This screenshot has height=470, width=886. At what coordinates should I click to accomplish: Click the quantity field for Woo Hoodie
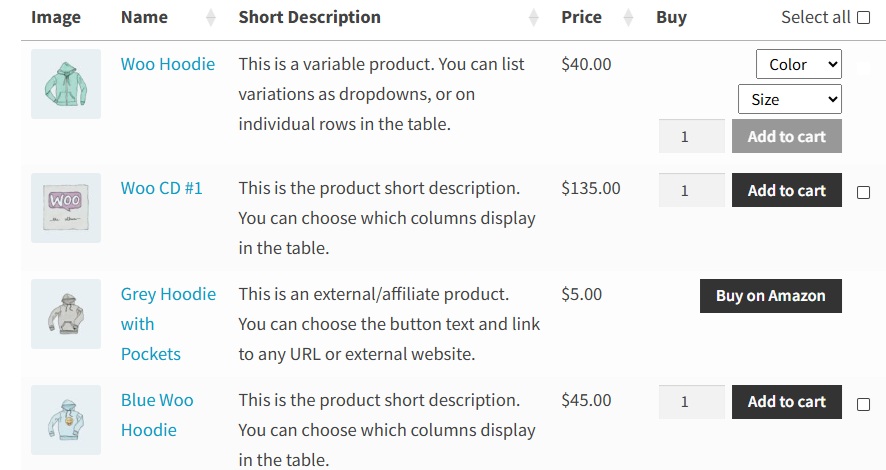(691, 136)
